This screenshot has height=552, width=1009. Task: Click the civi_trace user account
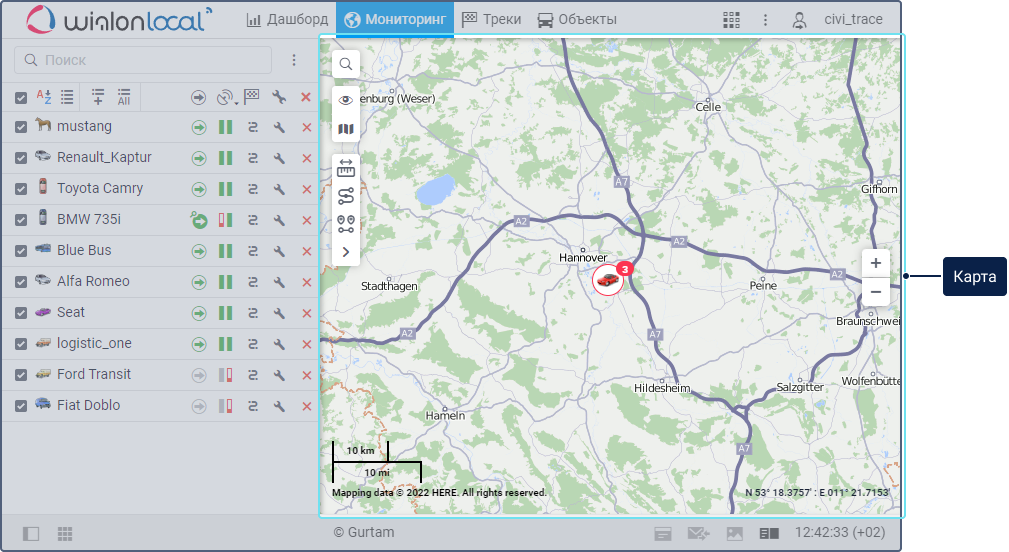click(840, 20)
